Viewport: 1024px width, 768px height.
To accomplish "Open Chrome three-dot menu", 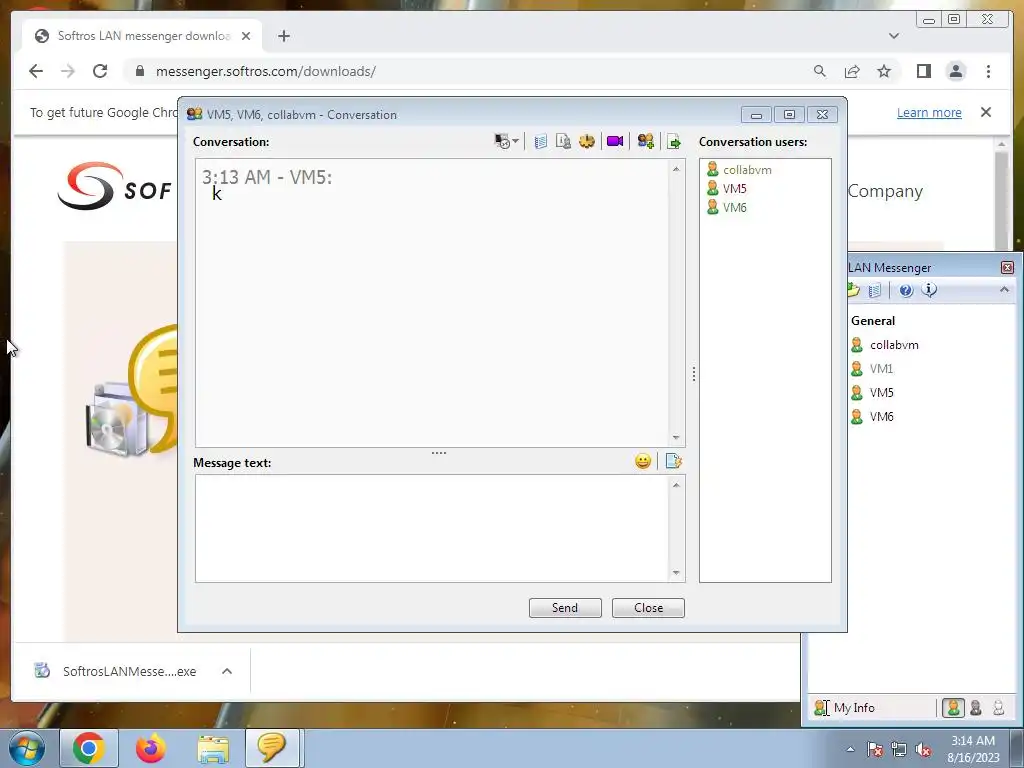I will click(x=988, y=71).
